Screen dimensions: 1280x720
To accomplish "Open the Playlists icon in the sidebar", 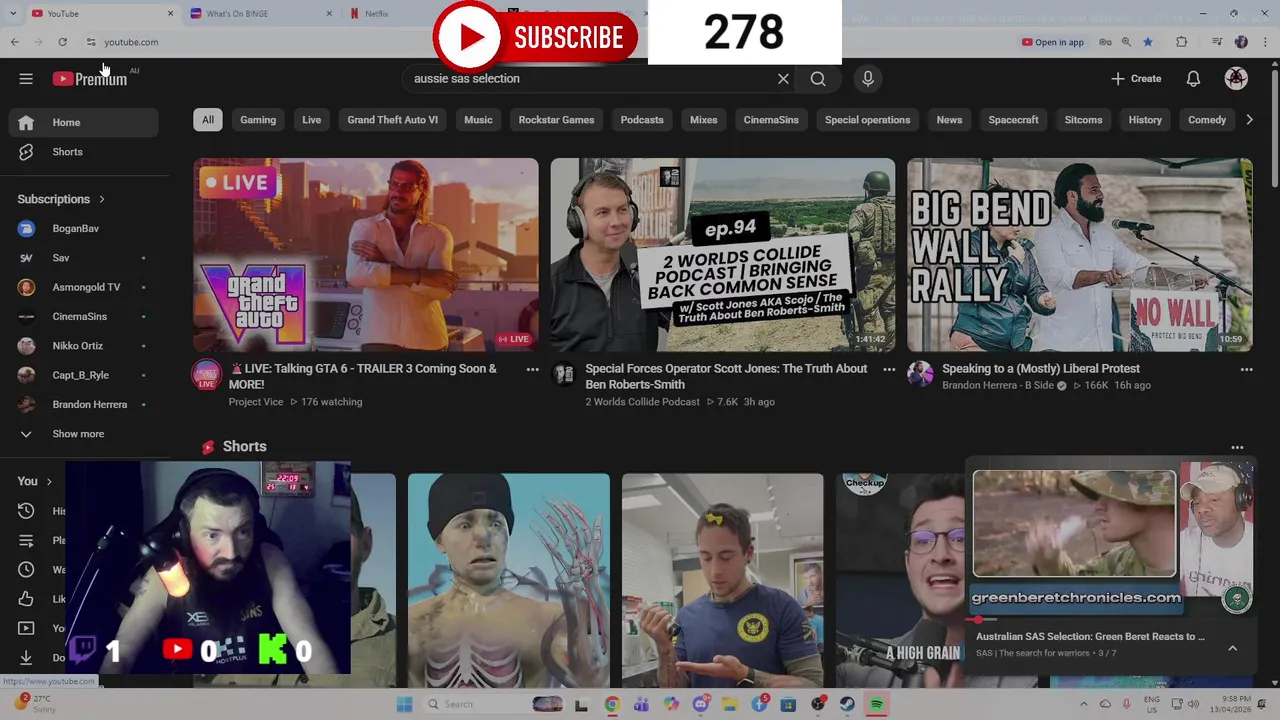I will pos(26,540).
